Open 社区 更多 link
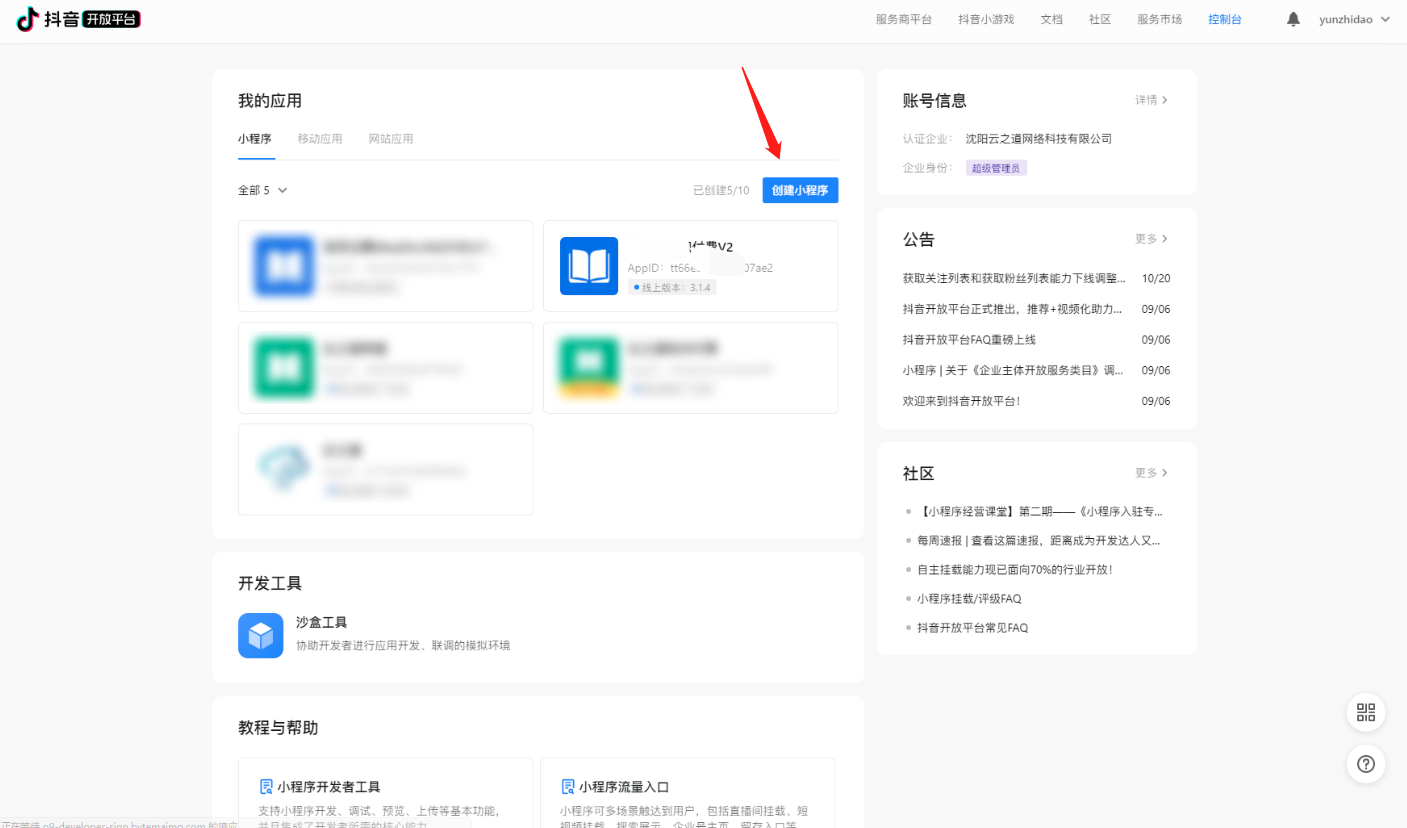The width and height of the screenshot is (1407, 828). click(x=1151, y=472)
